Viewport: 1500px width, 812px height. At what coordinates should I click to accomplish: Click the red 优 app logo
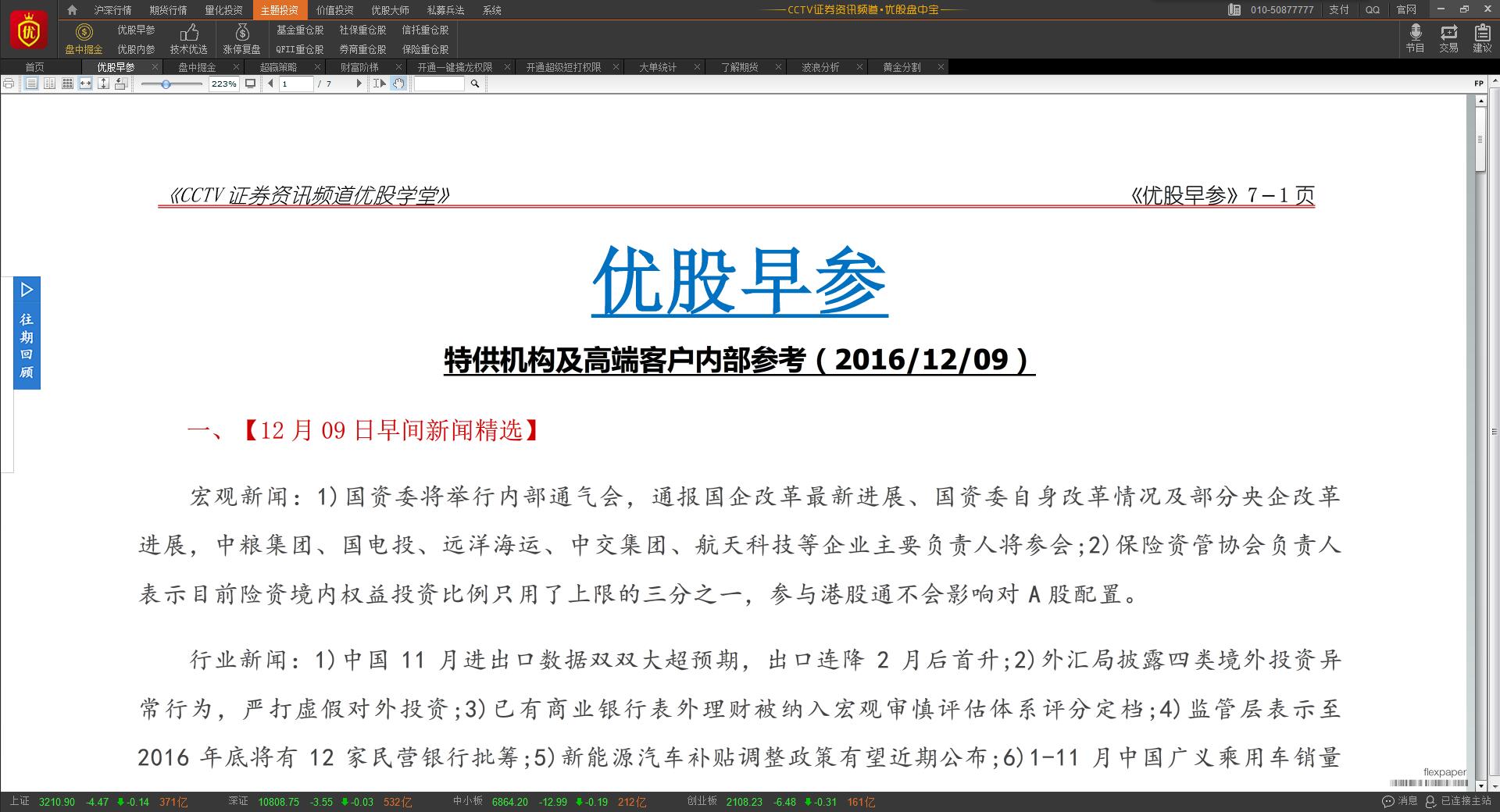[28, 30]
